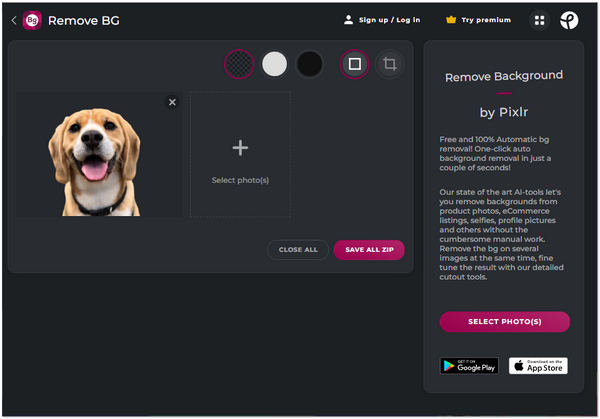The width and height of the screenshot is (600, 419).
Task: Toggle the square original-size mode
Action: [x=354, y=64]
